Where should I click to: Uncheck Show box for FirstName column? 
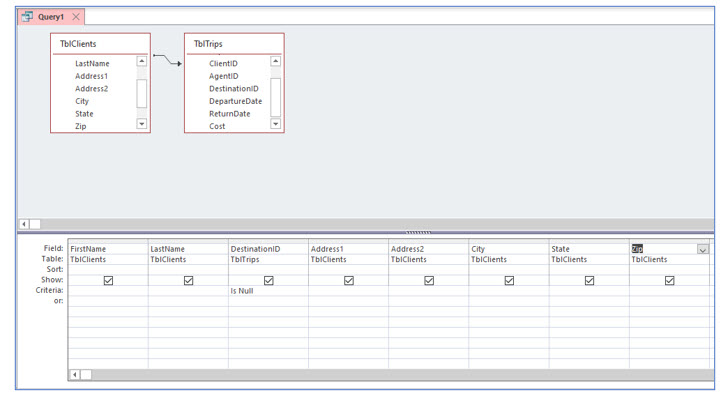(108, 280)
